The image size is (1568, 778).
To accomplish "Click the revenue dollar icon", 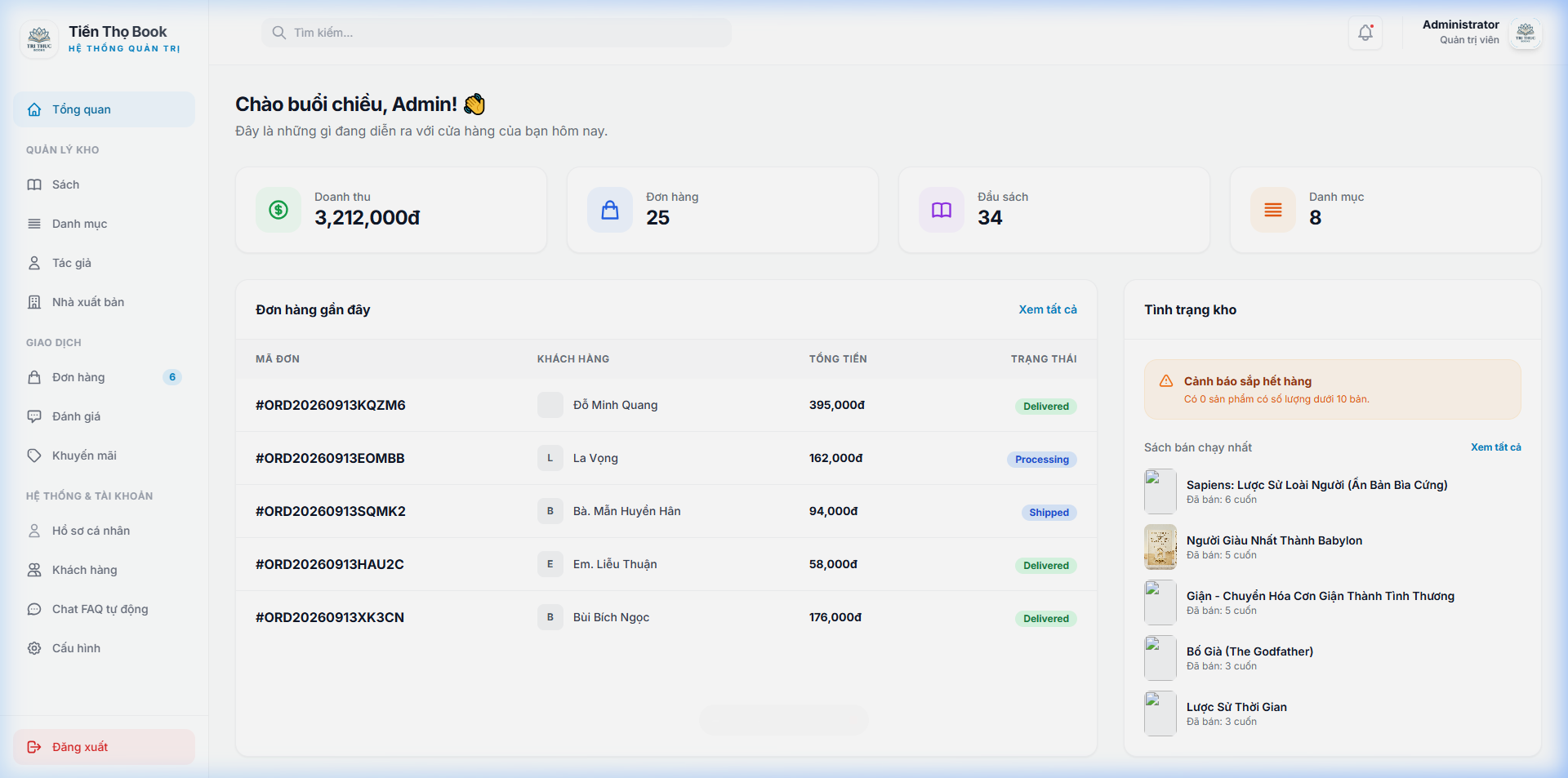I will tap(278, 210).
